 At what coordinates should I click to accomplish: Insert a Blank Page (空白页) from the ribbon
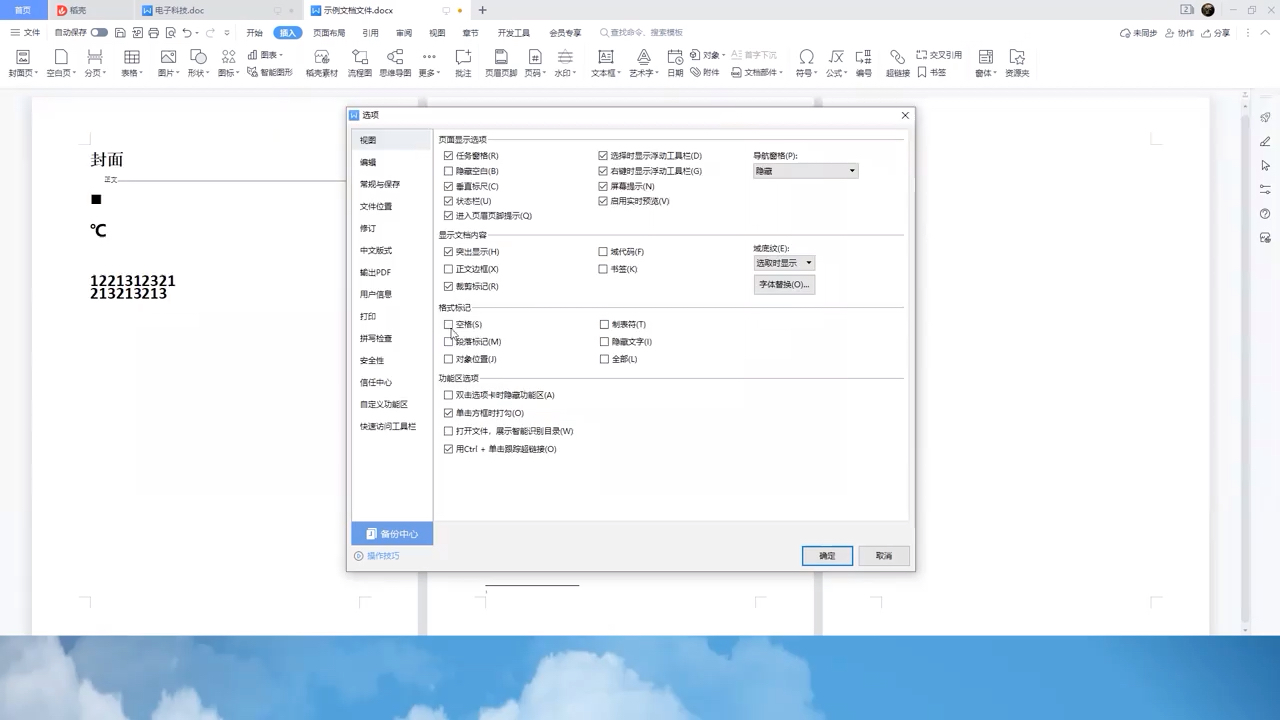point(61,63)
